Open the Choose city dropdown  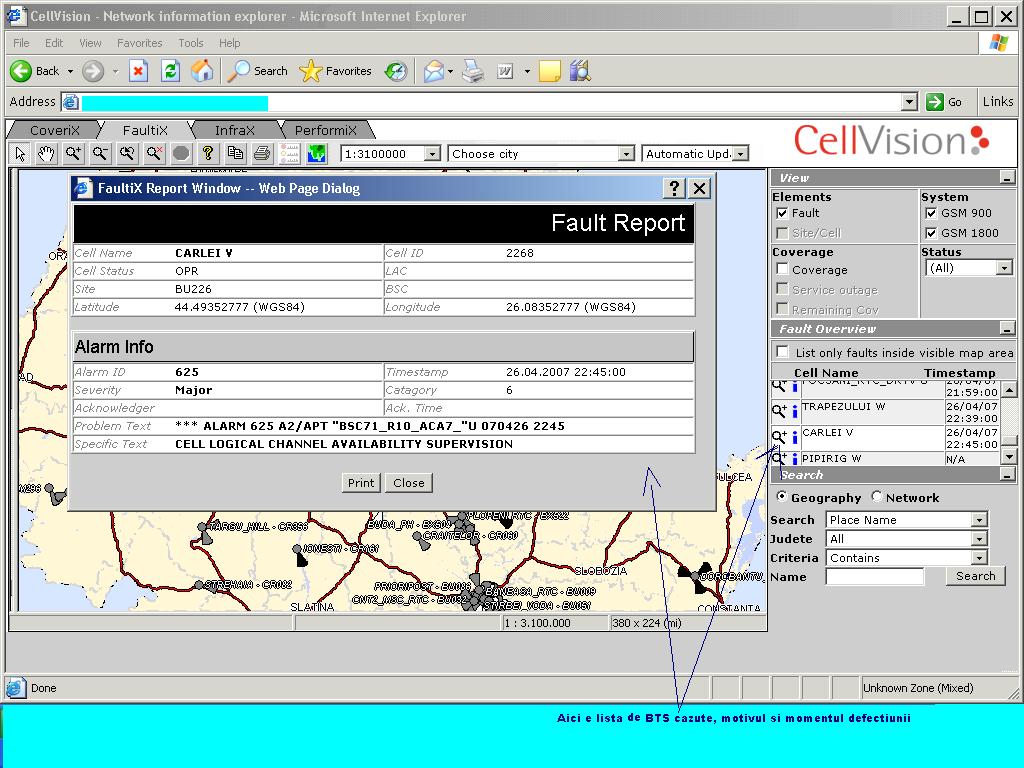(x=626, y=154)
